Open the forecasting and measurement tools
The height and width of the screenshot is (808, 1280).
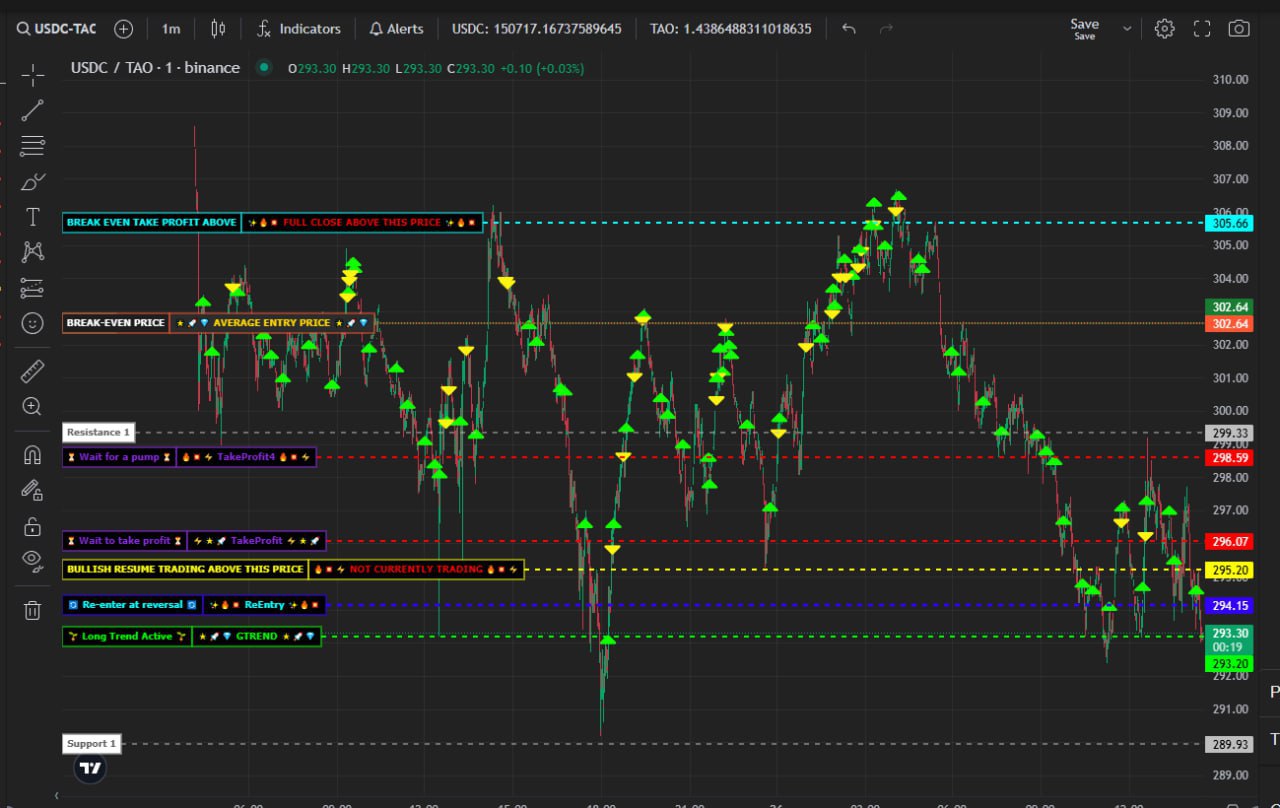click(x=32, y=288)
